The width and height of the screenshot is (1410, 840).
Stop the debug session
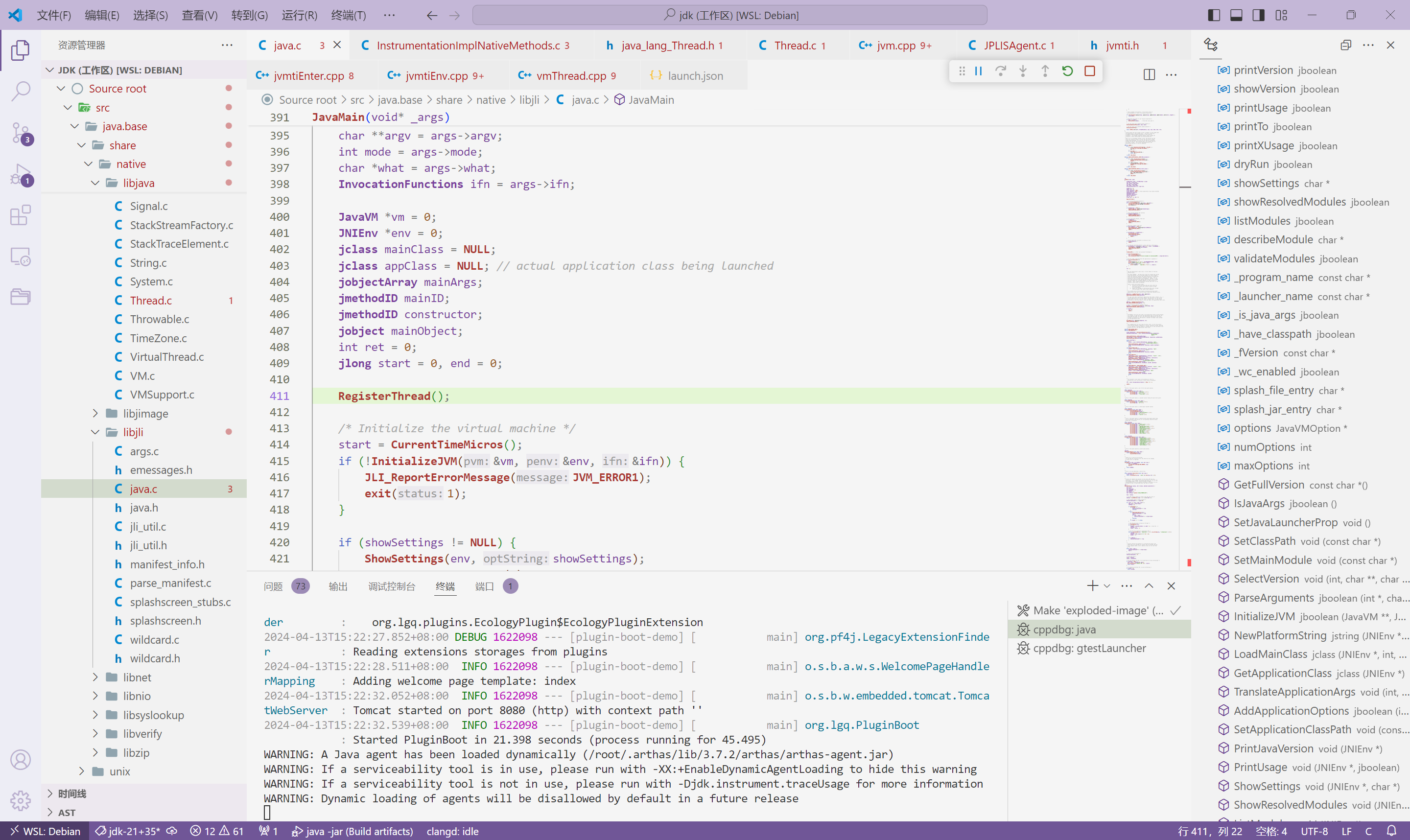[x=1090, y=71]
